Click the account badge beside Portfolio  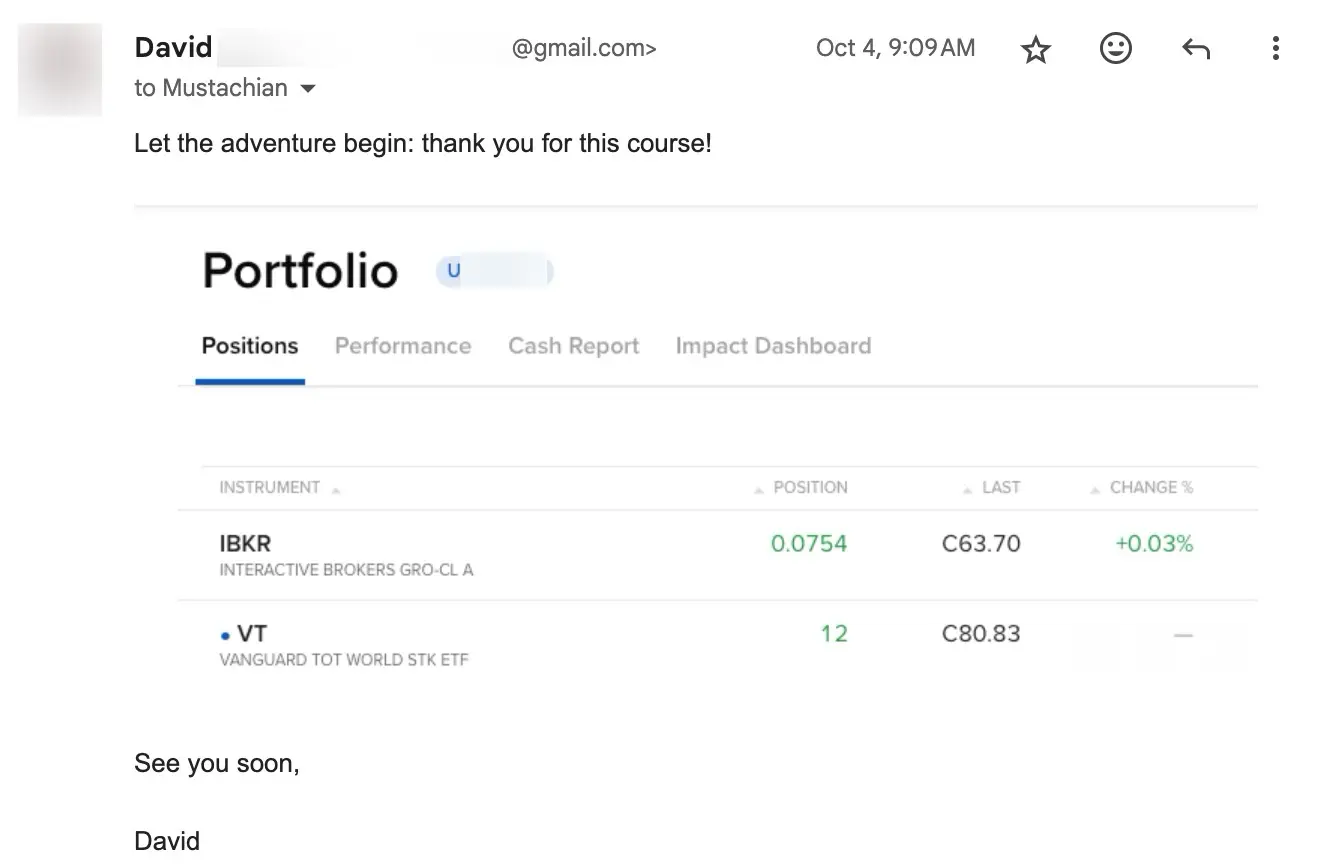494,271
